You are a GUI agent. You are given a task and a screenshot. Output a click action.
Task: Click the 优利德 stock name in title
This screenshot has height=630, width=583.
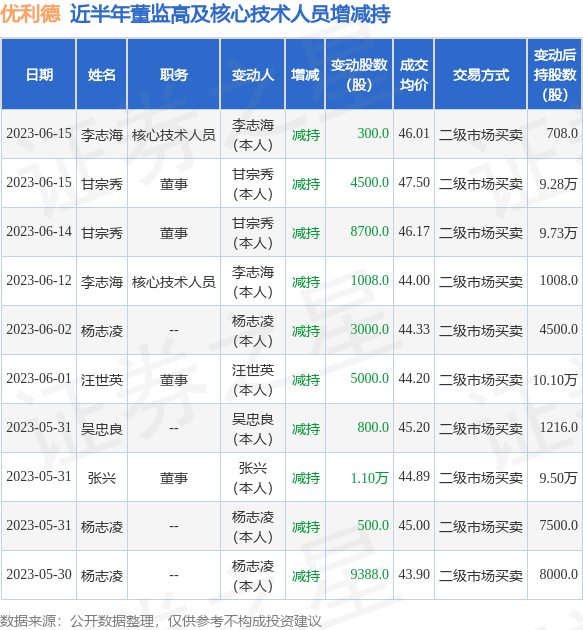point(31,14)
